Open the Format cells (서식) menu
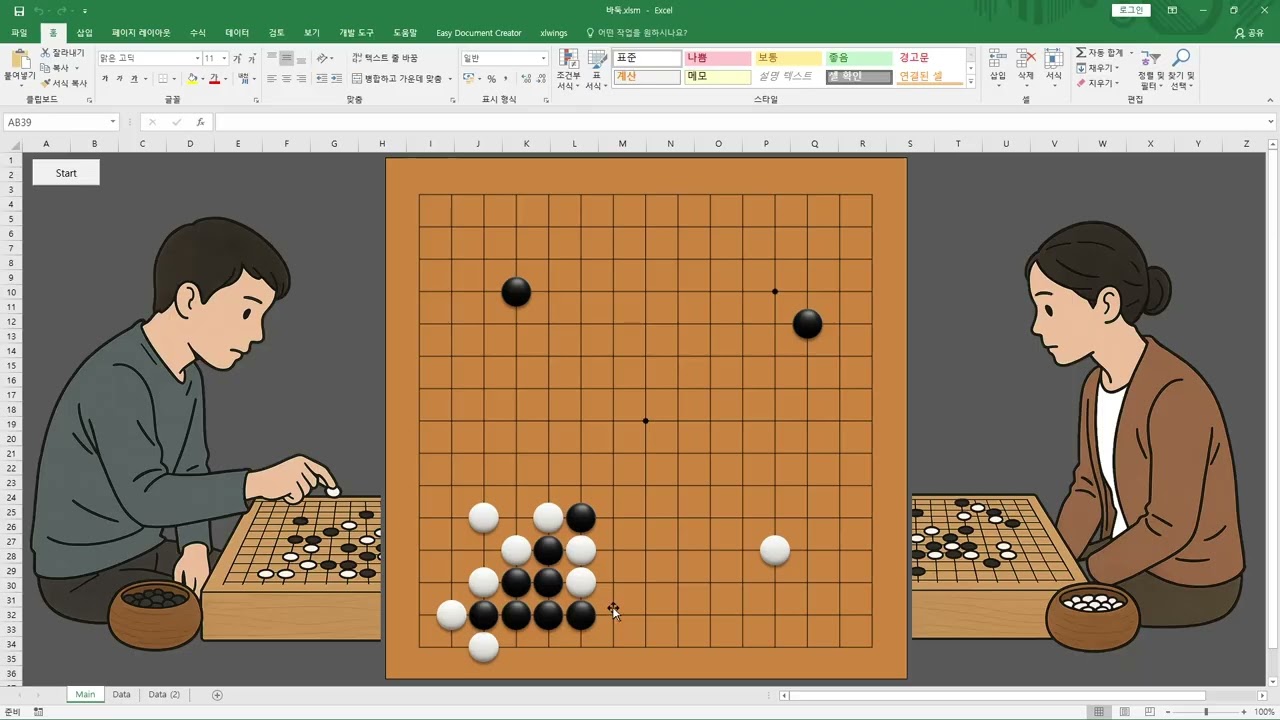This screenshot has height=720, width=1280. coord(1054,66)
